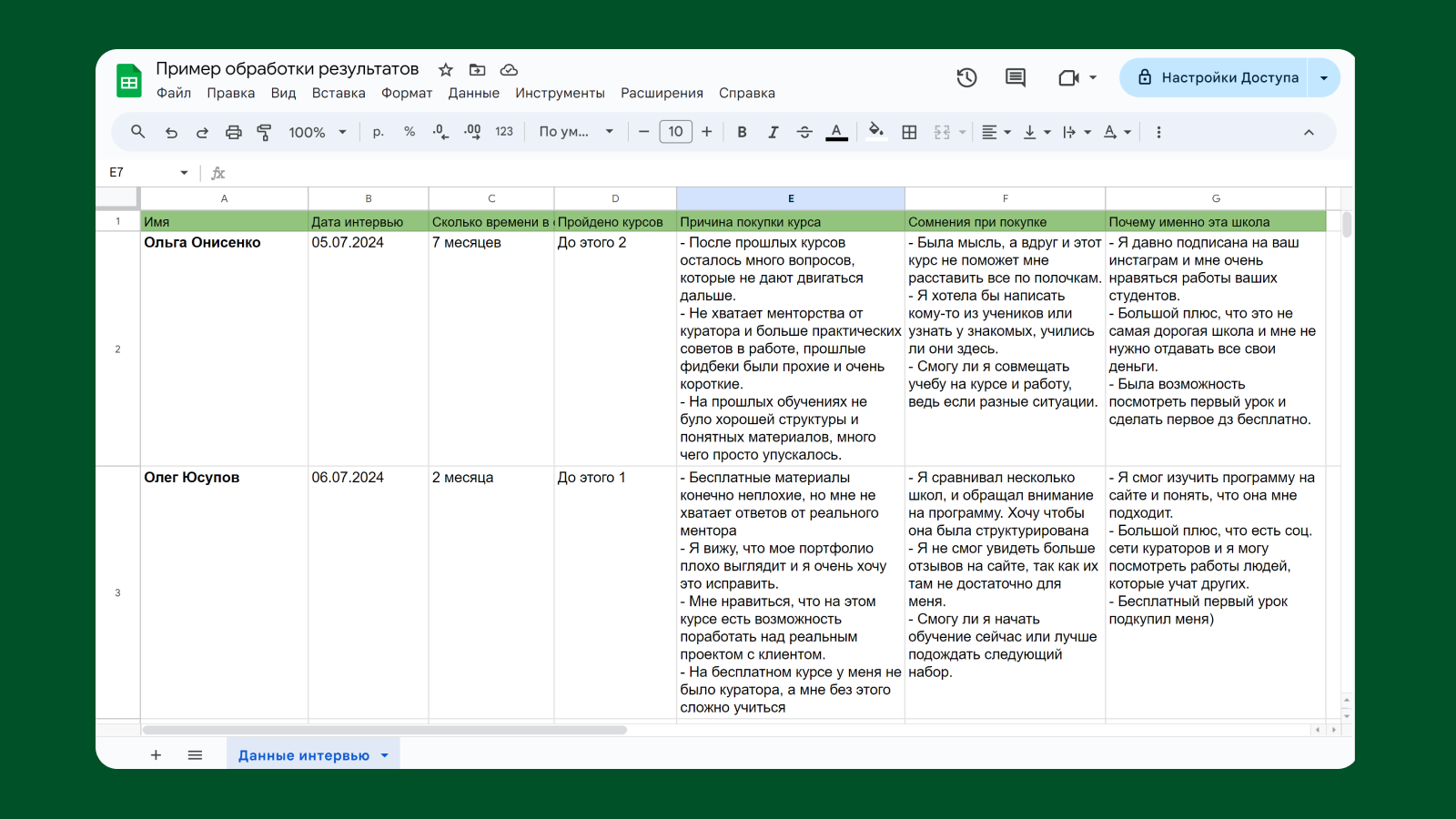Open the Данные menu
The height and width of the screenshot is (819, 1456).
473,93
